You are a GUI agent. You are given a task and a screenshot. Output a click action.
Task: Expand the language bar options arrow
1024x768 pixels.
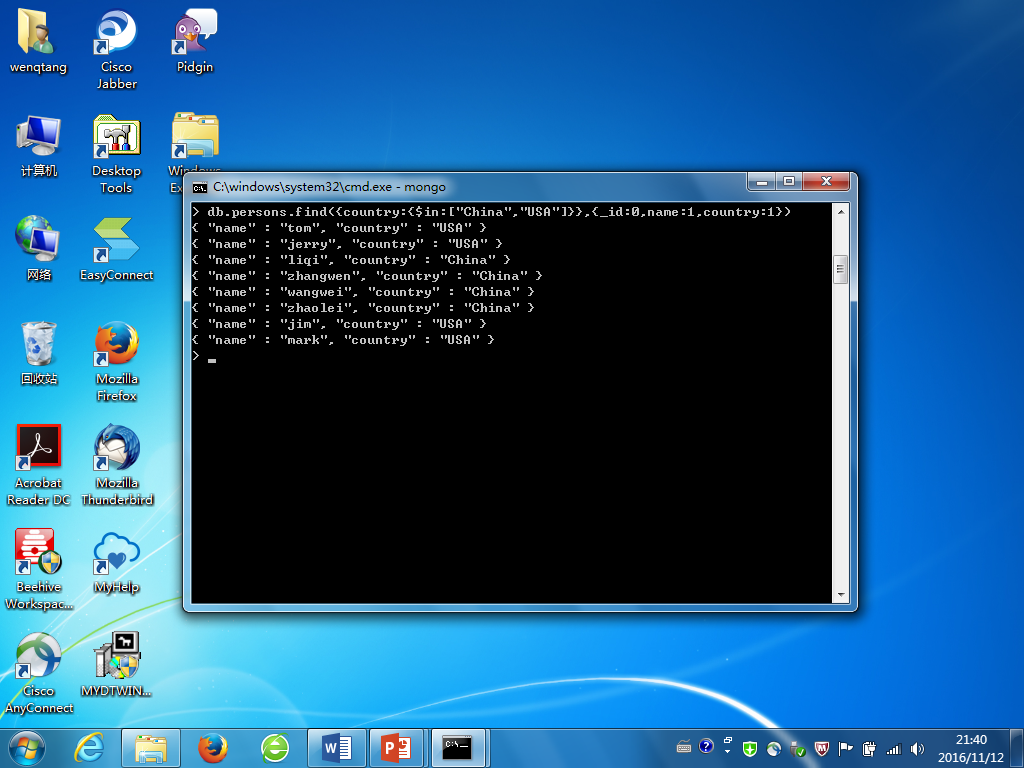(727, 751)
